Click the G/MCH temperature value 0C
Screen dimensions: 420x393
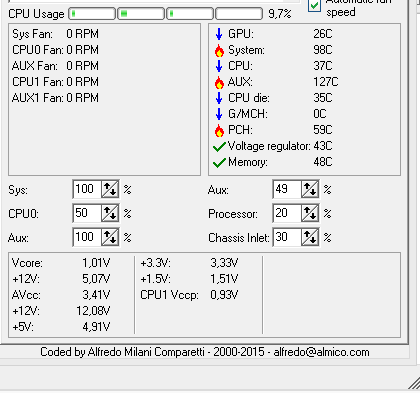(320, 114)
